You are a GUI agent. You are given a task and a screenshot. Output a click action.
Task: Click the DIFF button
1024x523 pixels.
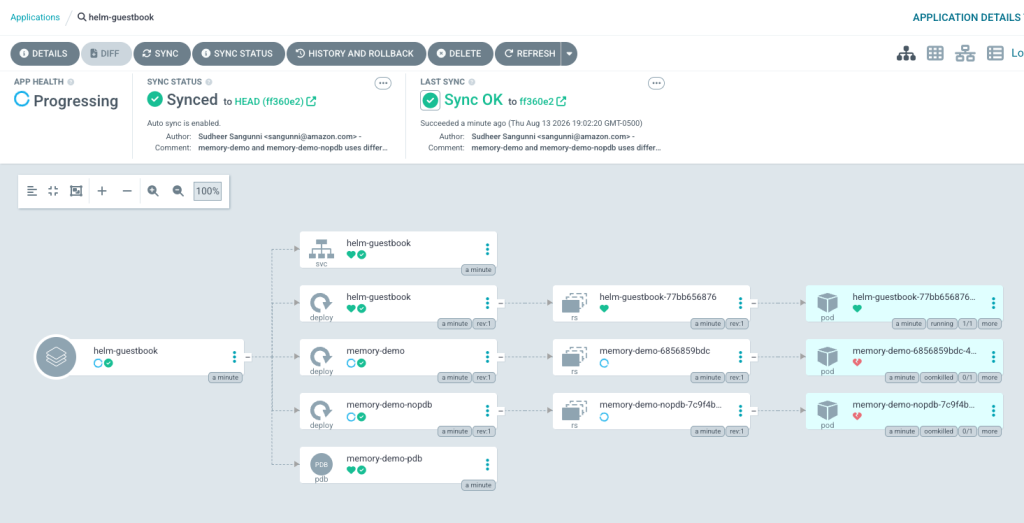click(106, 54)
